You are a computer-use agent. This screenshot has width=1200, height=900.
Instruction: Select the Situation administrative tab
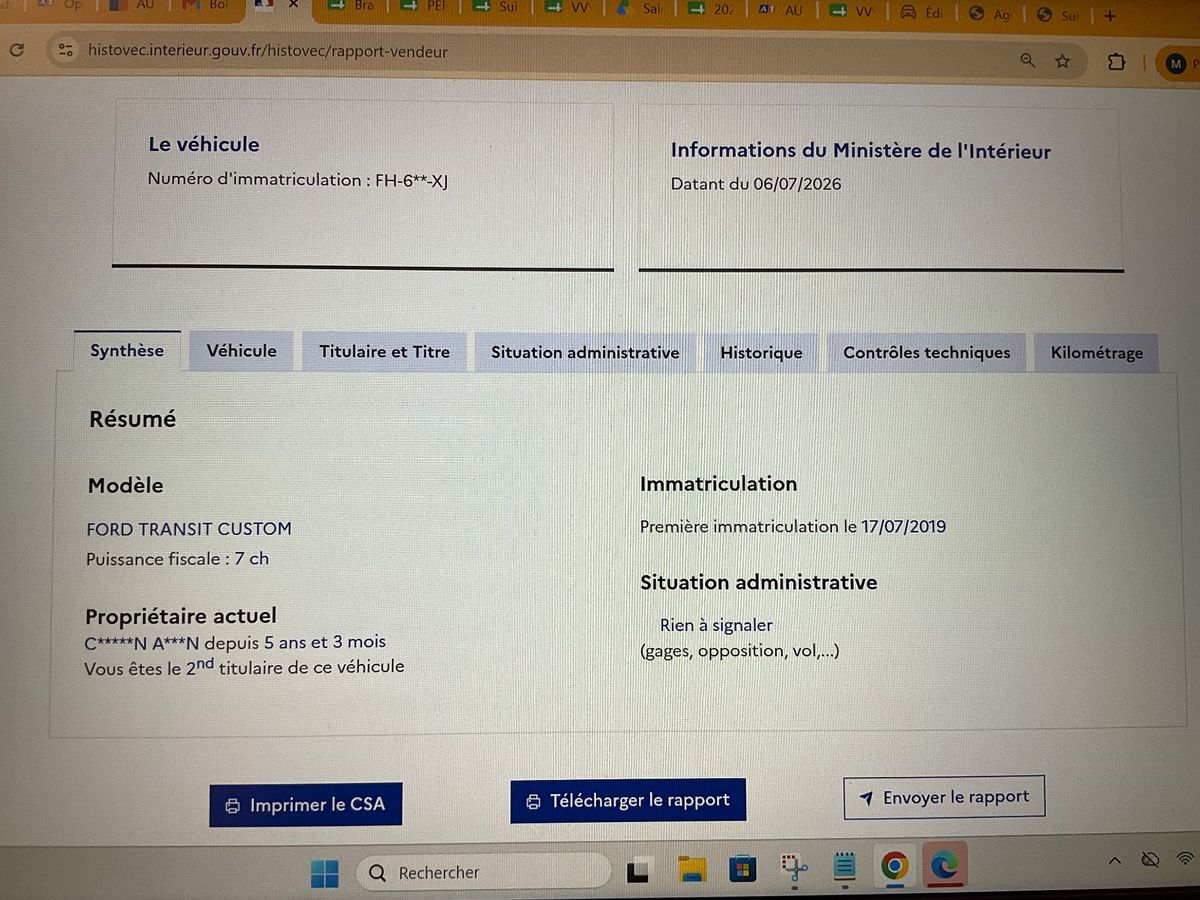[585, 352]
